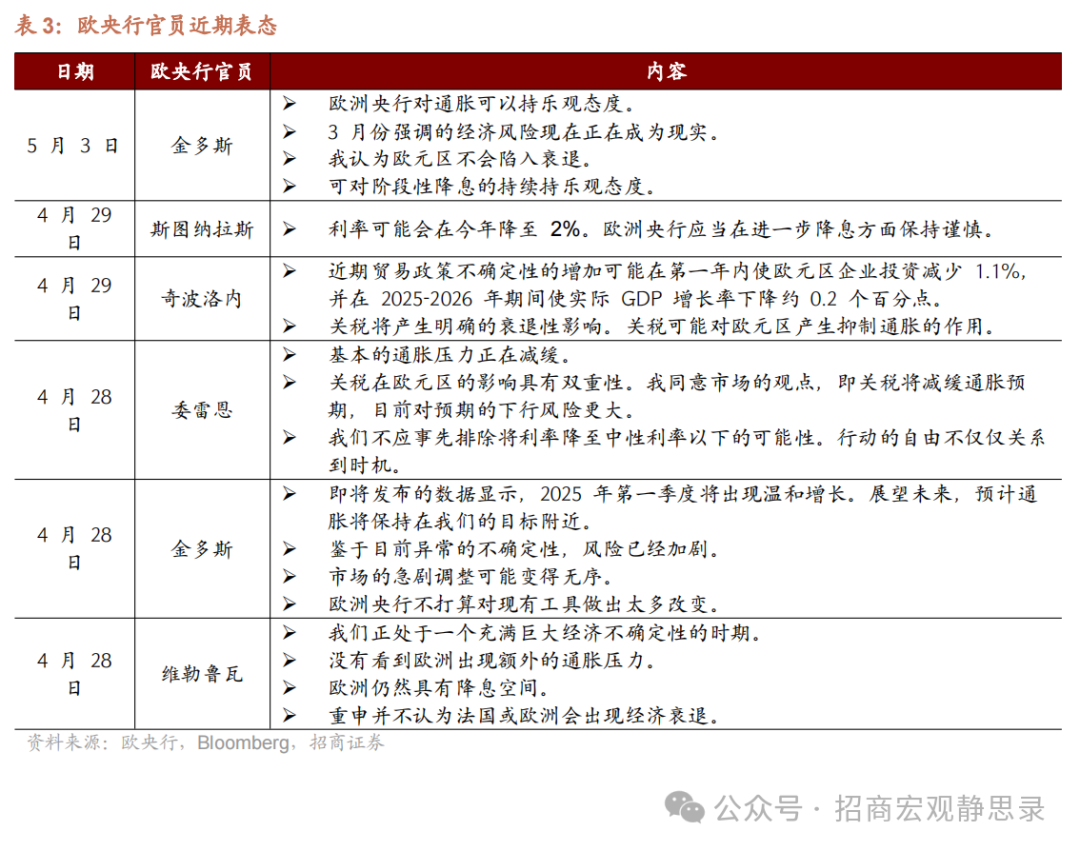Select the 4月29日 date cell beside 奇波洛内
1080x851 pixels.
click(74, 299)
